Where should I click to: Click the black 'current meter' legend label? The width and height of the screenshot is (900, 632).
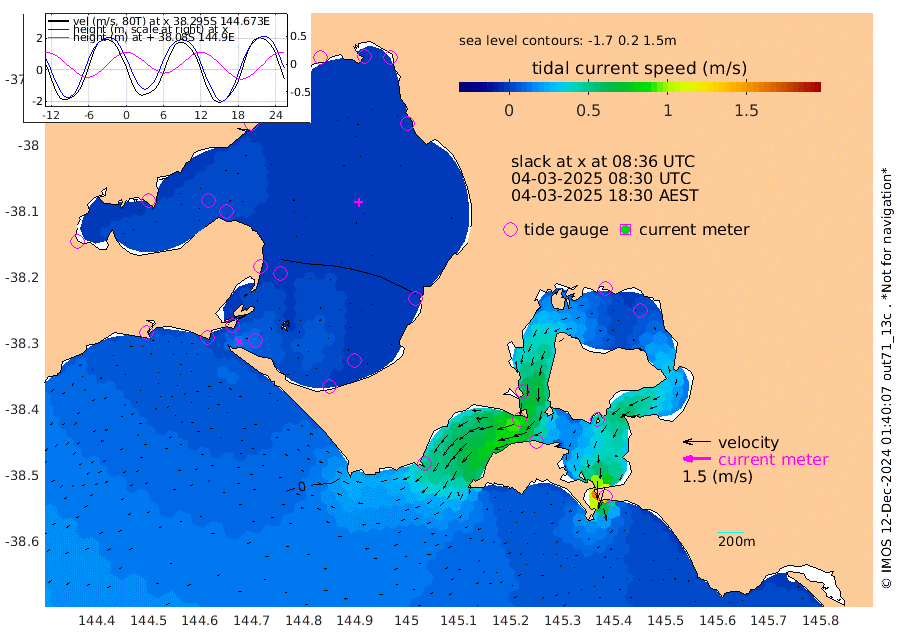pos(694,230)
